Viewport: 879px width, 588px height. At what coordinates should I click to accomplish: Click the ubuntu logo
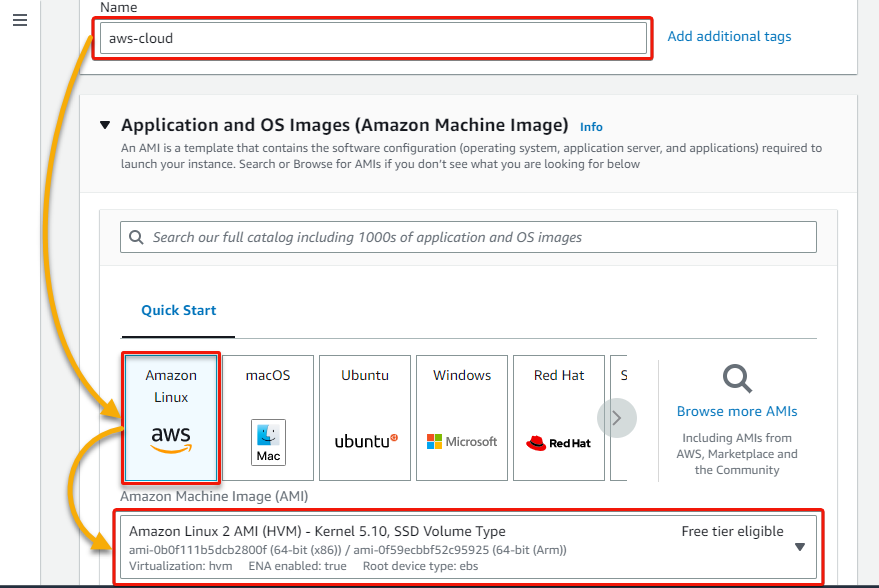(366, 441)
